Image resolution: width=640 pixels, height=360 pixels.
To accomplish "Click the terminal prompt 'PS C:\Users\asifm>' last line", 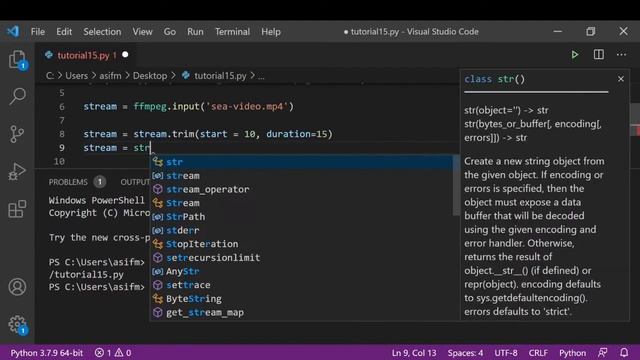I will [96, 287].
